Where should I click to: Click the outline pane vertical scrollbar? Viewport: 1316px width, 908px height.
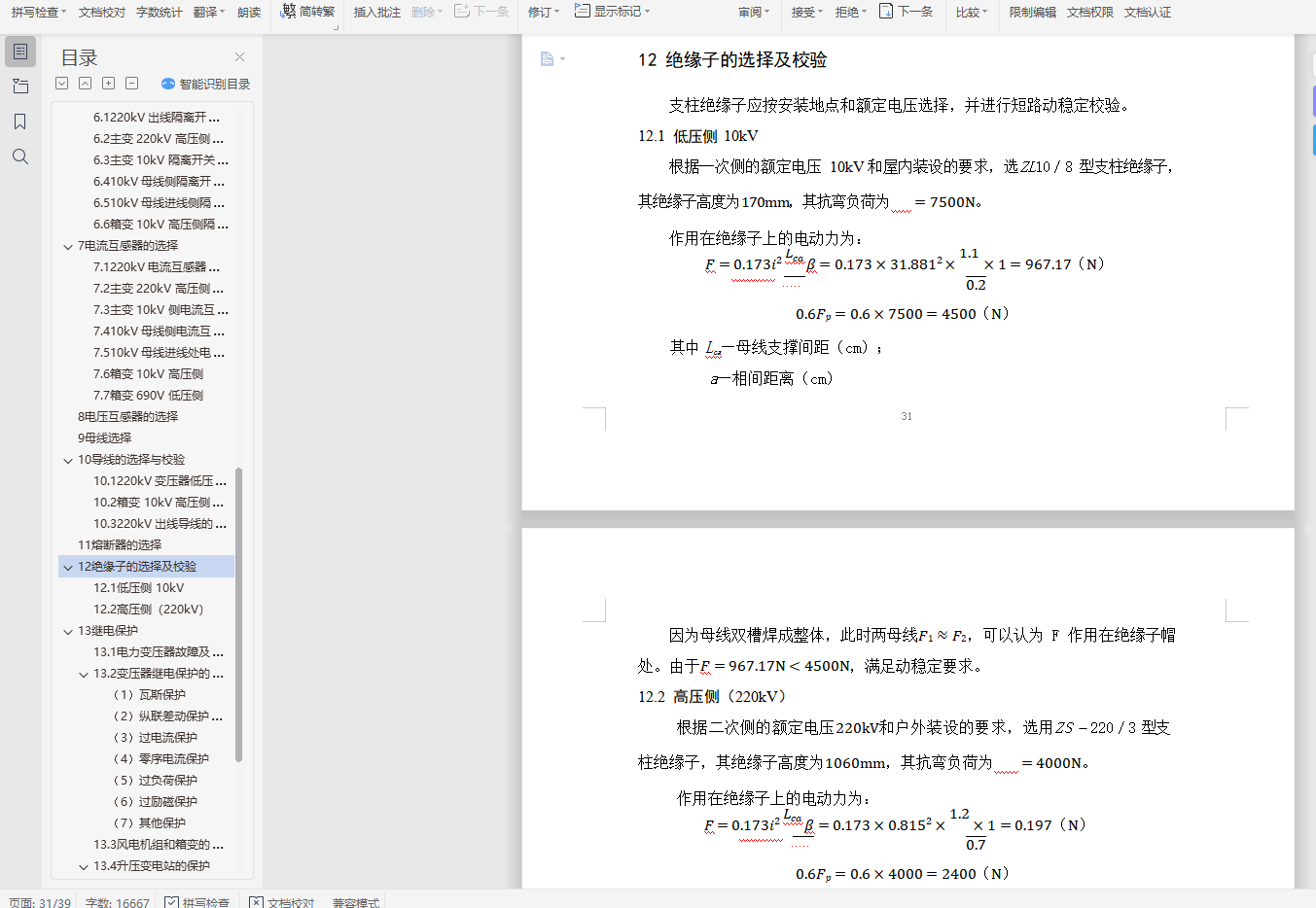pos(239,614)
